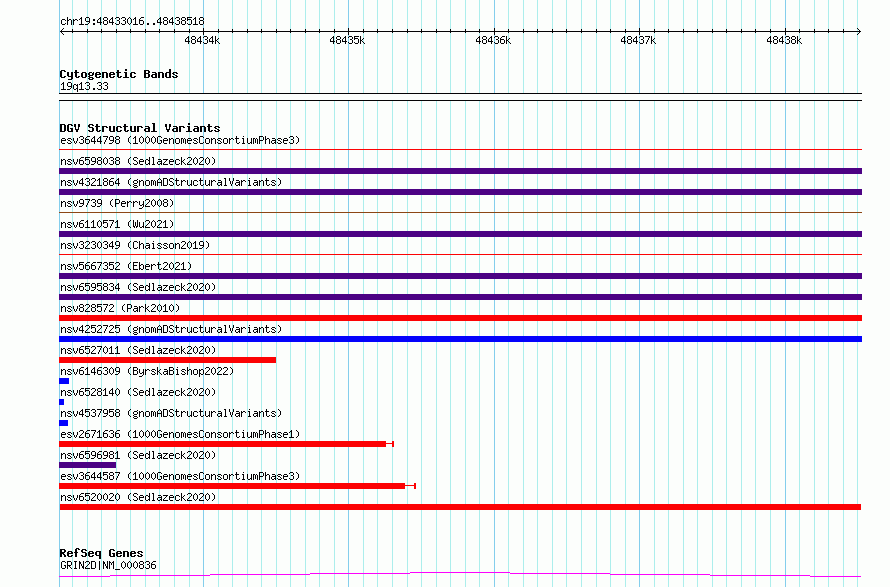Screen dimensions: 890x587
Task: Select variant label nsv5667352 (Ebert2021)
Action: (x=126, y=266)
